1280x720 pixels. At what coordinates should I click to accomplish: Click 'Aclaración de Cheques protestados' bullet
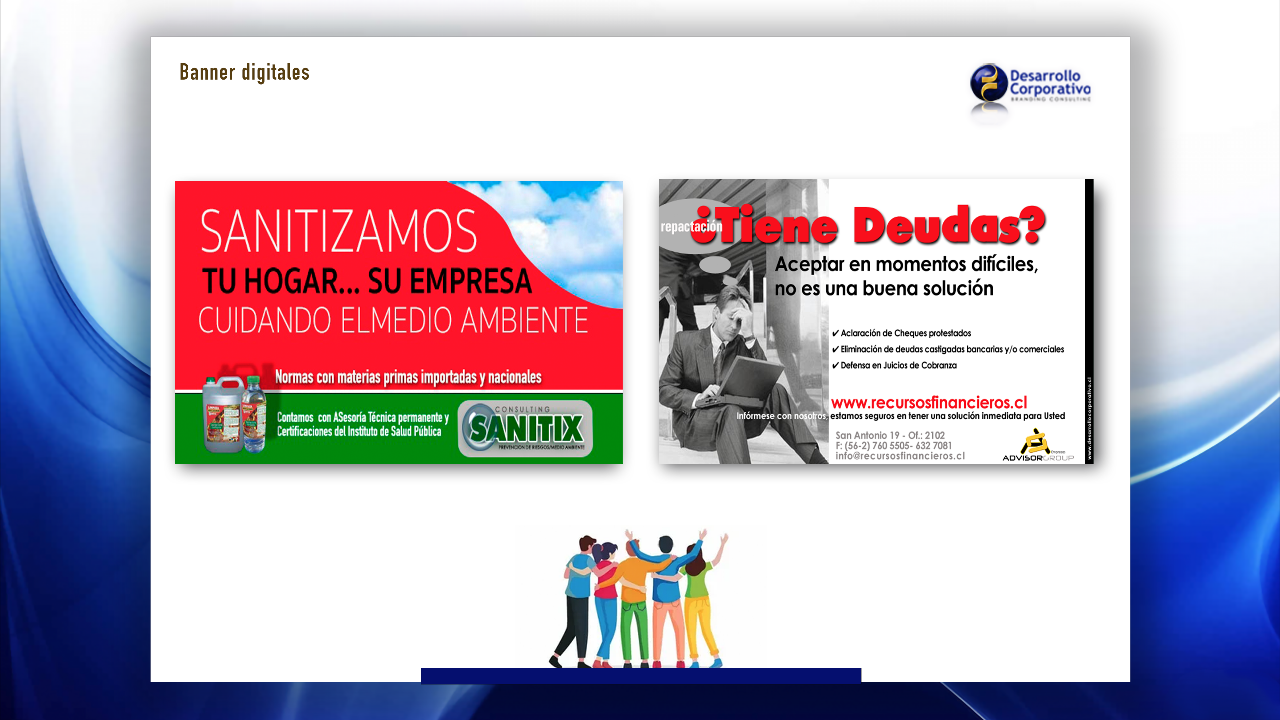coord(901,333)
